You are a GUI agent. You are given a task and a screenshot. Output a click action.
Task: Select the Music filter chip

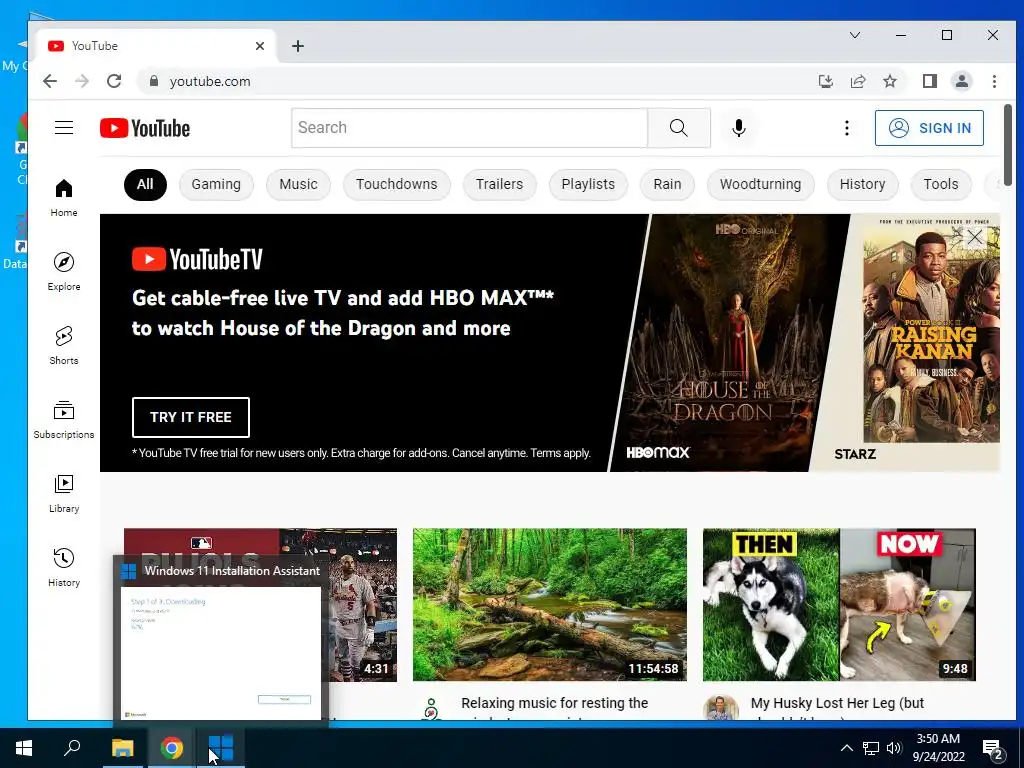[x=298, y=184]
